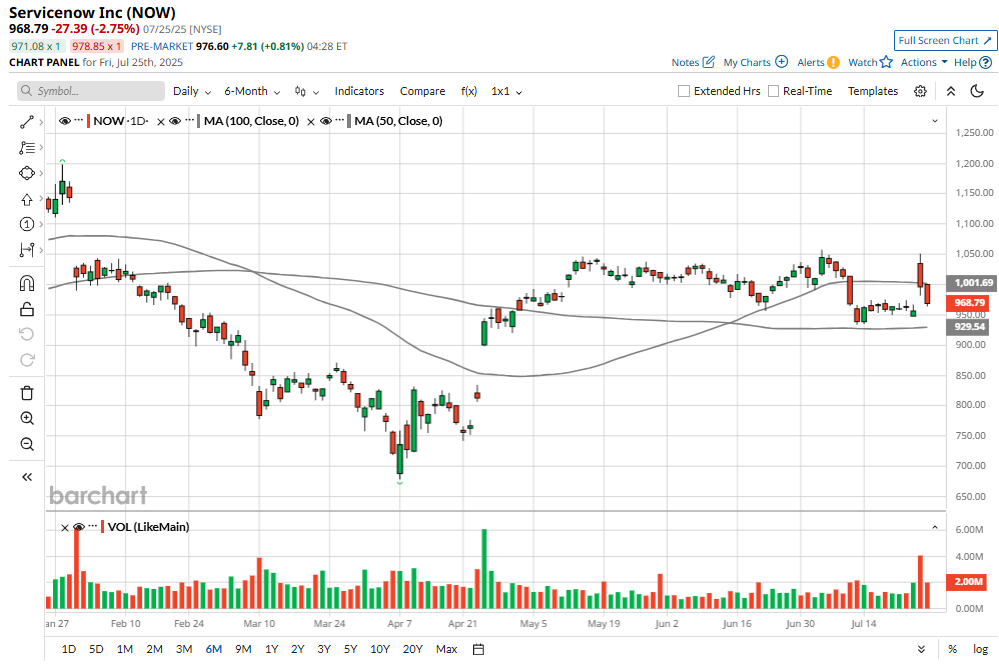Image resolution: width=999 pixels, height=664 pixels.
Task: Select the 3M time range
Action: tap(184, 649)
